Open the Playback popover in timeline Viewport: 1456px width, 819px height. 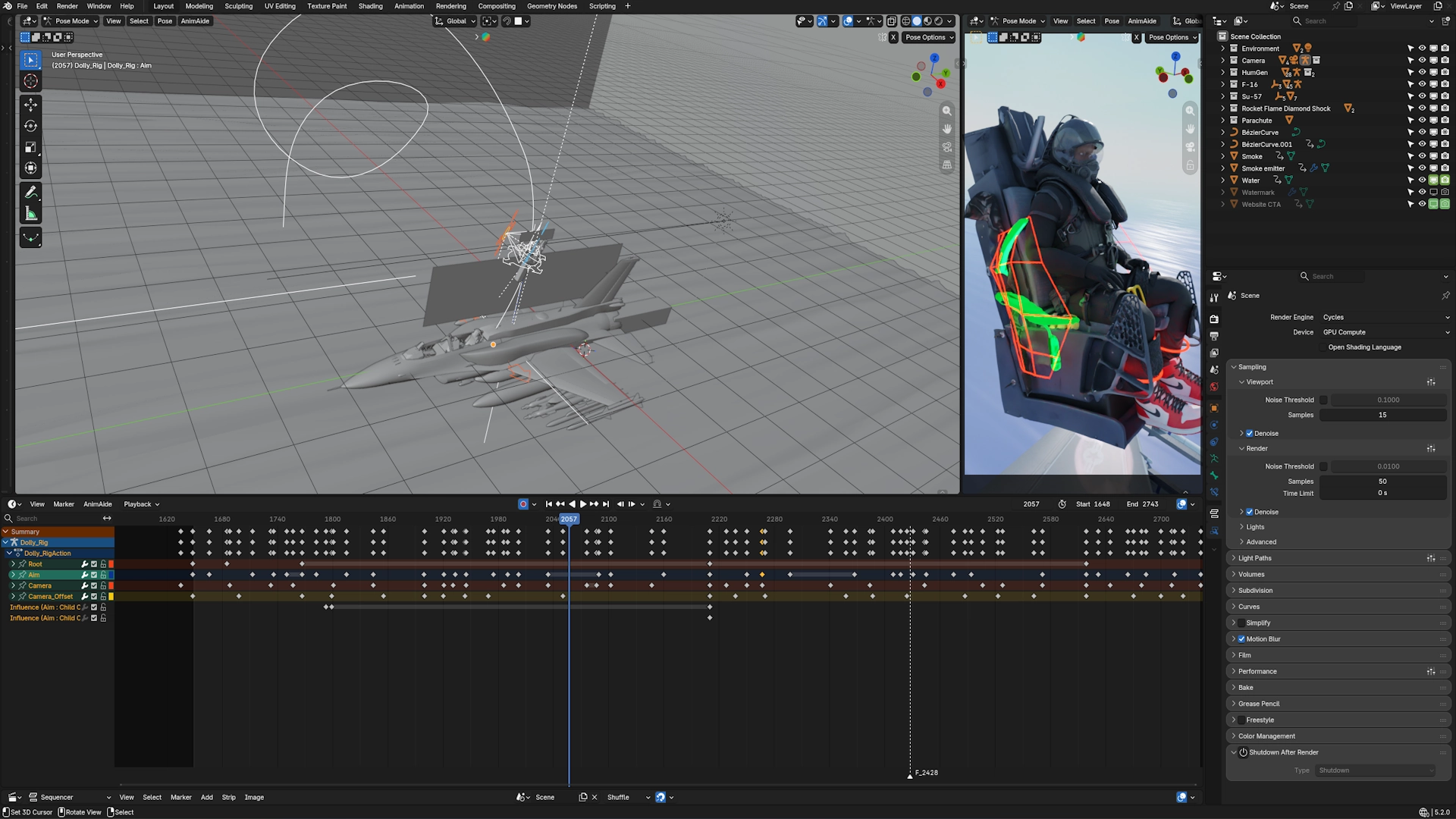[141, 504]
